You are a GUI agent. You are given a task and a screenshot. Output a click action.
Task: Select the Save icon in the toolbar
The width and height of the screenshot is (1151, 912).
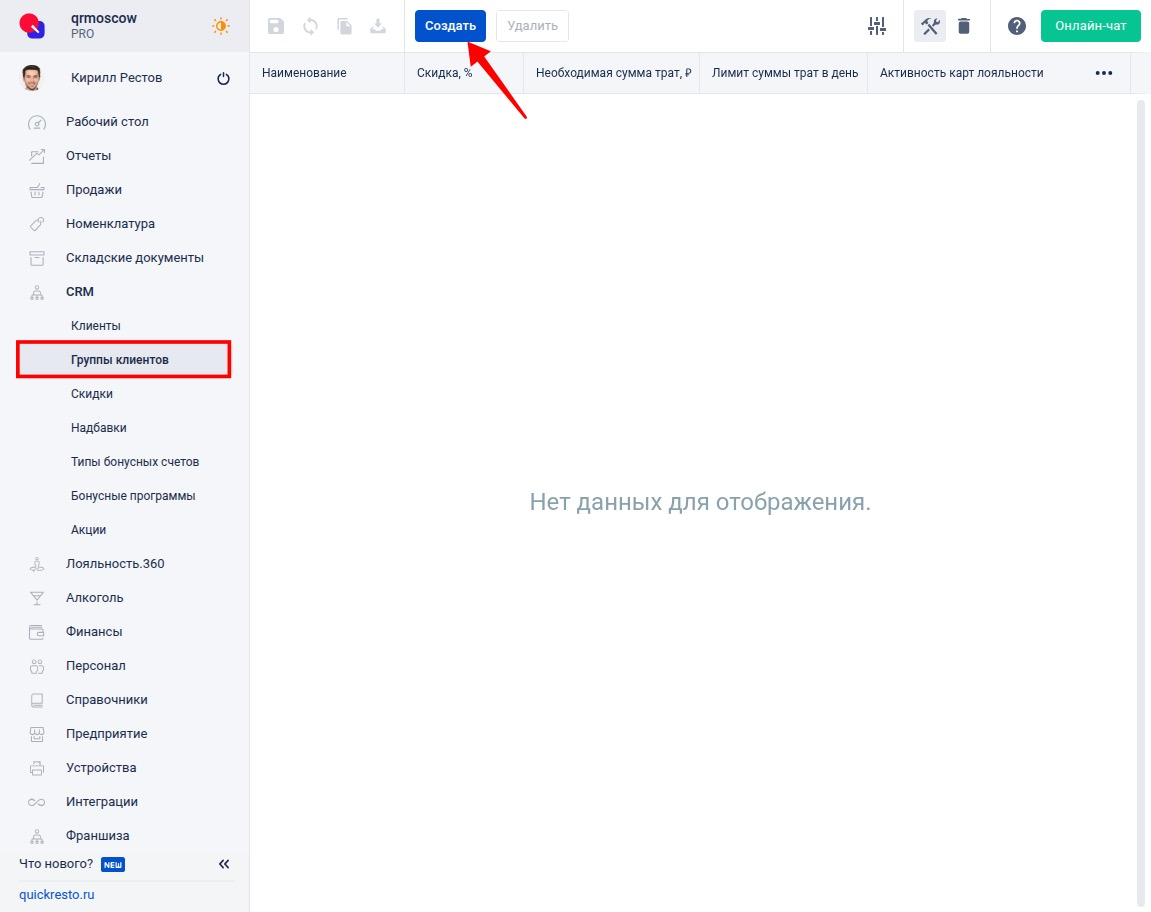coord(276,26)
